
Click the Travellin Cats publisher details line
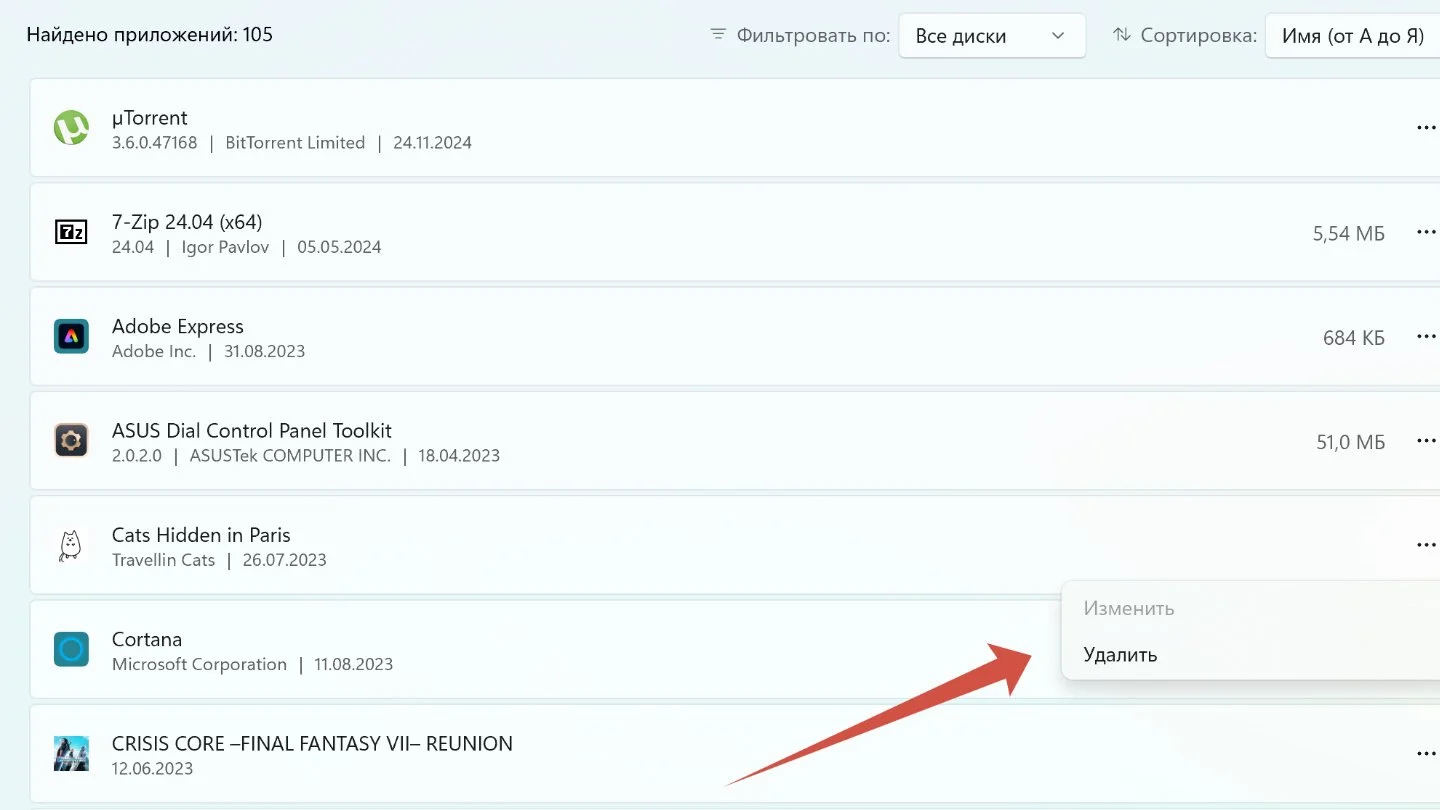pyautogui.click(x=219, y=560)
